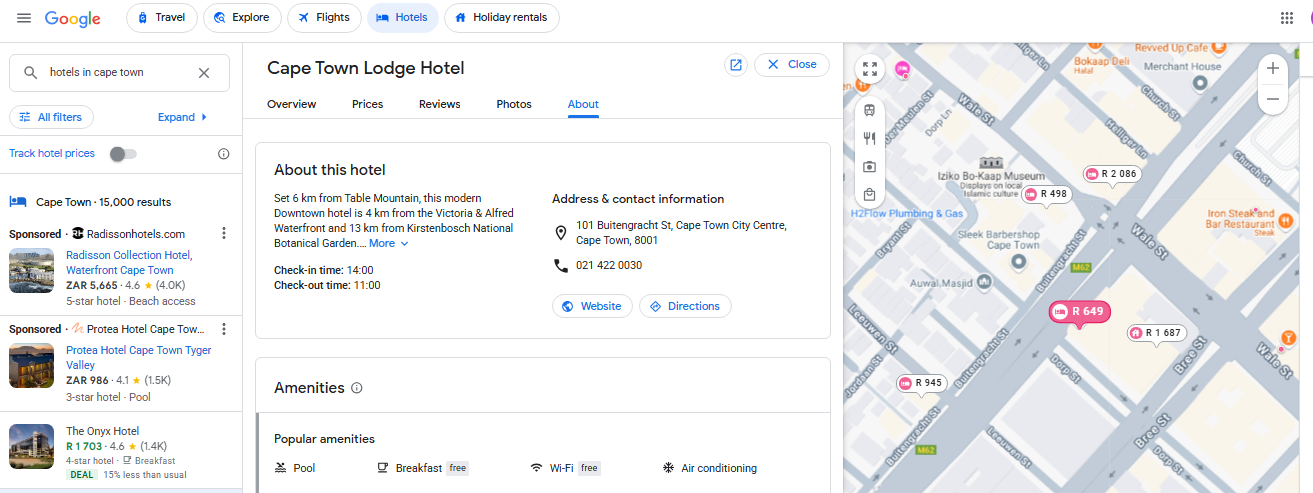Viewport: 1313px width, 493px height.
Task: Open Track hotel prices info icon
Action: (224, 154)
